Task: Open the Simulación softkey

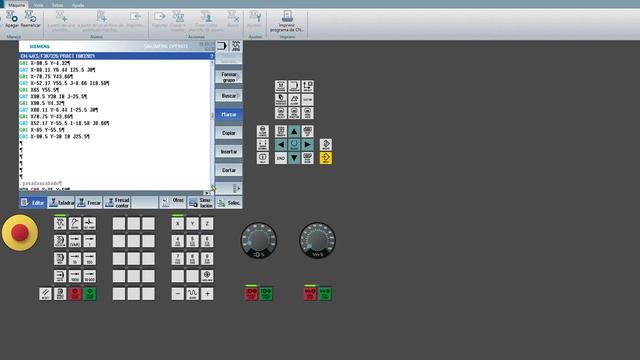Action: click(x=200, y=202)
